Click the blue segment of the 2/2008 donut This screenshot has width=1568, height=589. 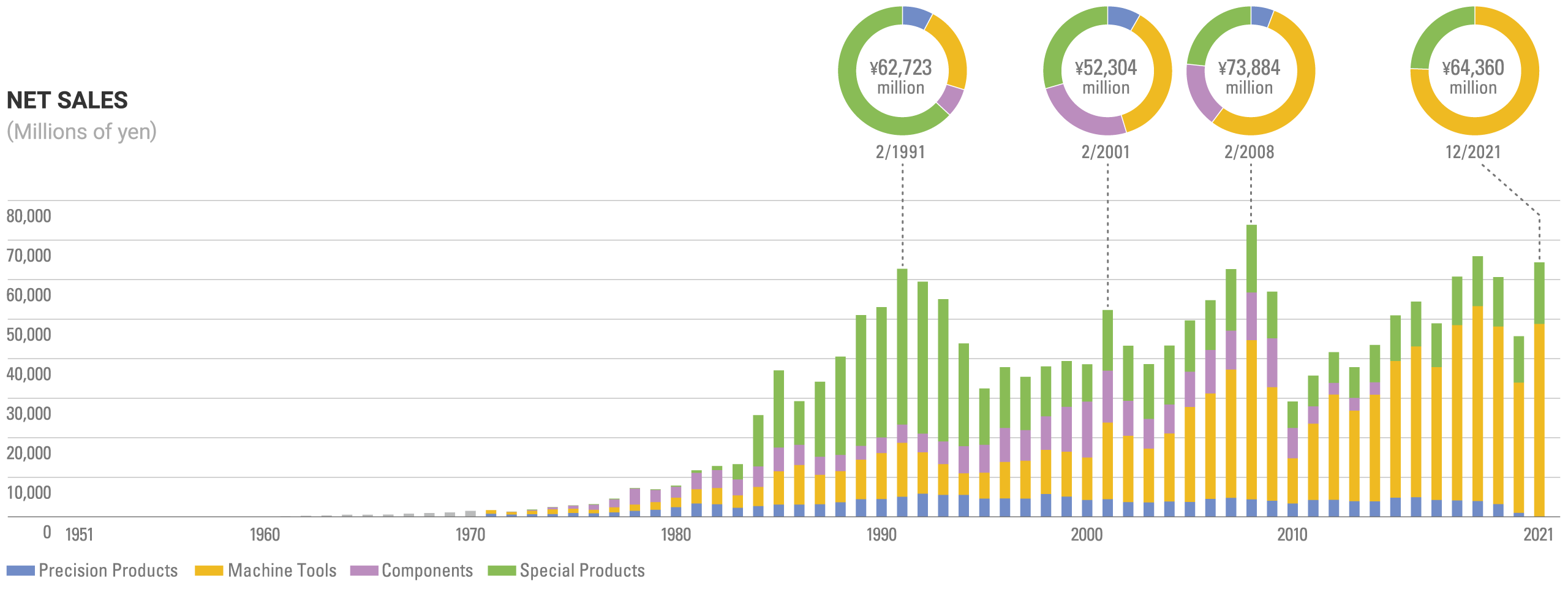[x=1262, y=15]
